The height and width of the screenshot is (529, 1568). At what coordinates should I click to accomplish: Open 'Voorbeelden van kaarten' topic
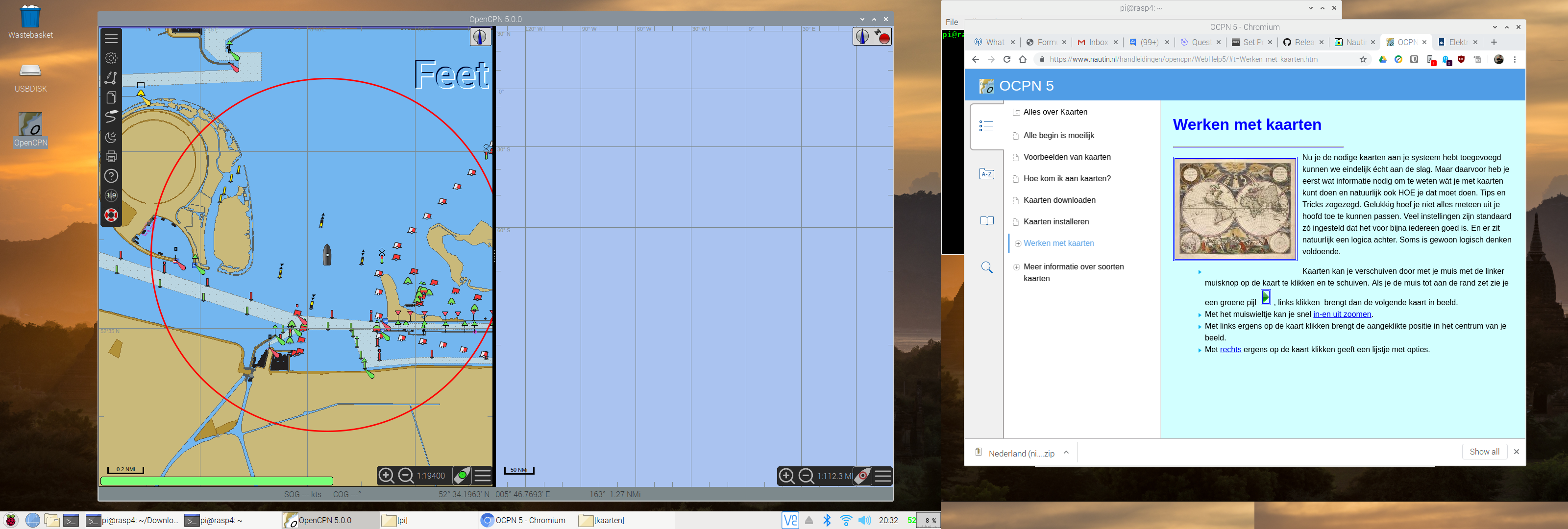tap(1066, 157)
